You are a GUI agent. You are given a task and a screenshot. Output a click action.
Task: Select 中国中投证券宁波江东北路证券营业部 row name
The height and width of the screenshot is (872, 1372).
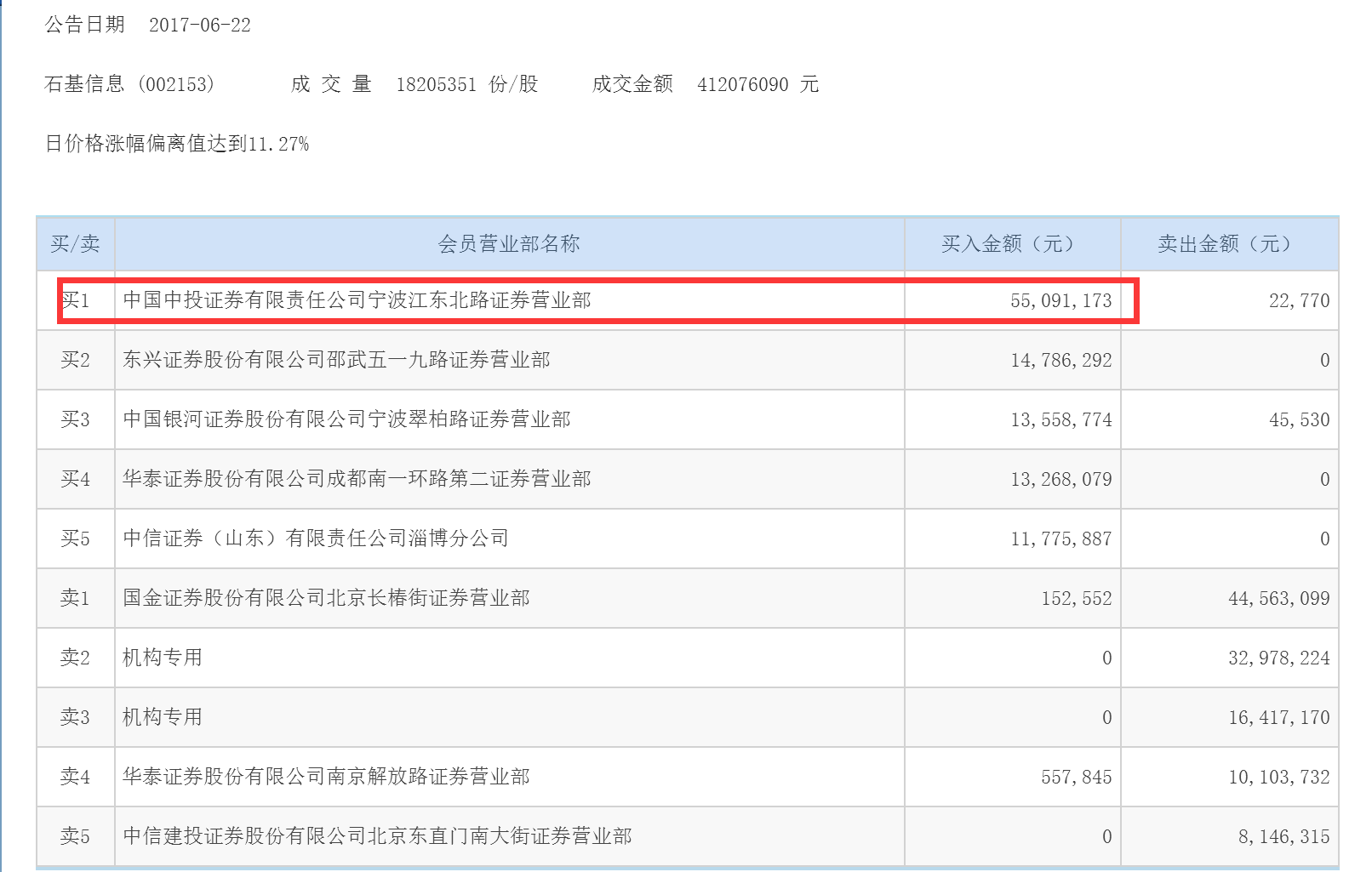[357, 300]
